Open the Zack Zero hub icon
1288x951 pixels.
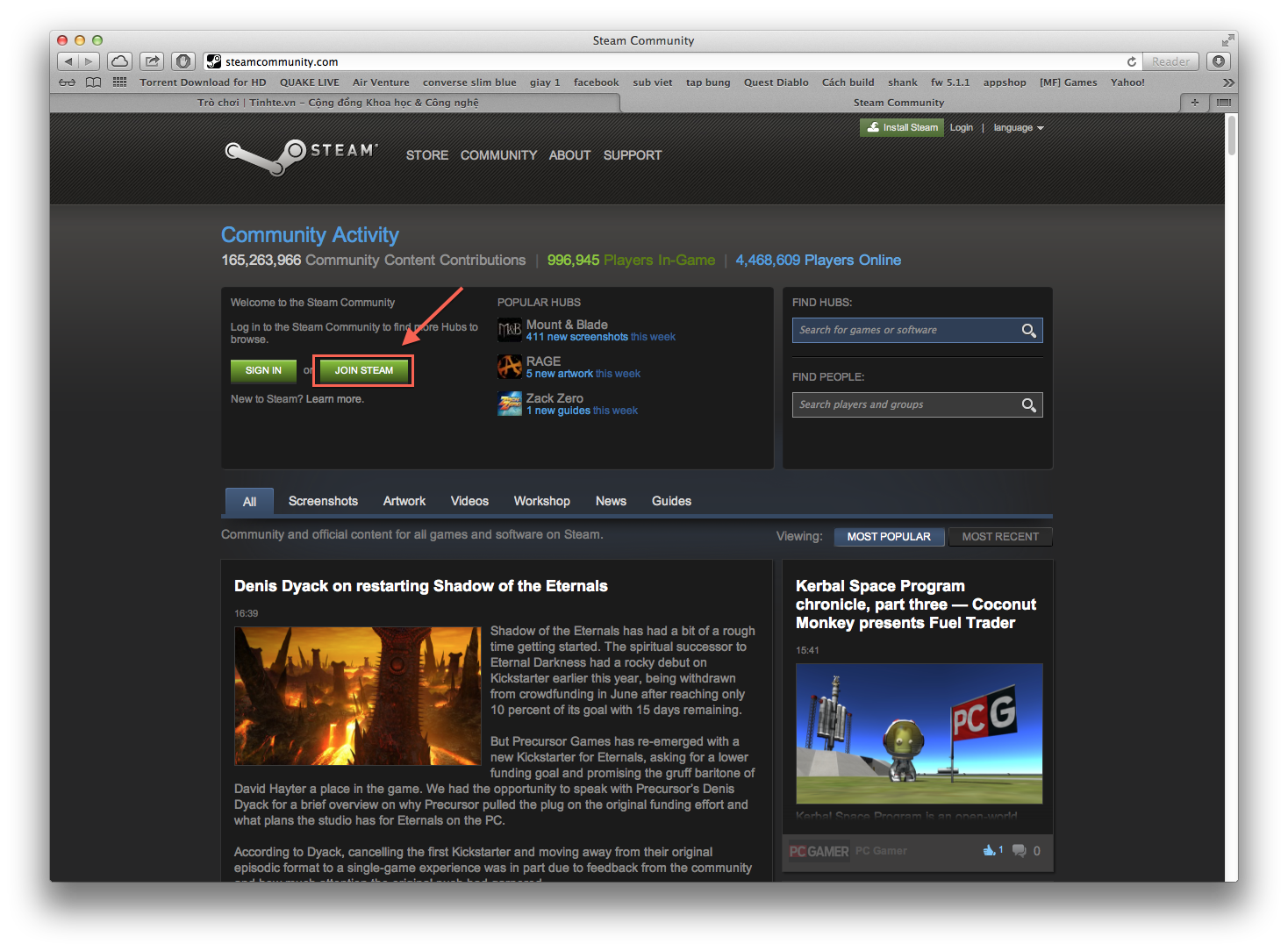coord(510,404)
